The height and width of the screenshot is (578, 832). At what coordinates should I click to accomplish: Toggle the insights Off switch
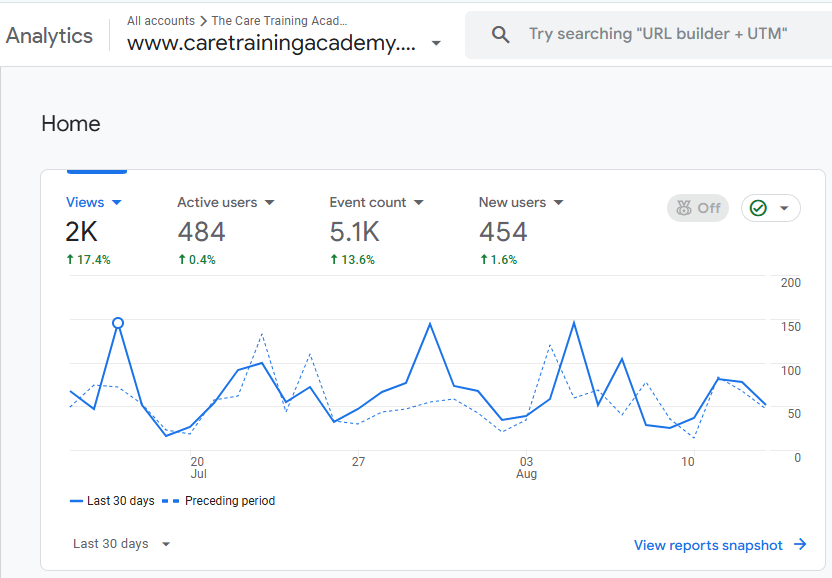tap(698, 208)
